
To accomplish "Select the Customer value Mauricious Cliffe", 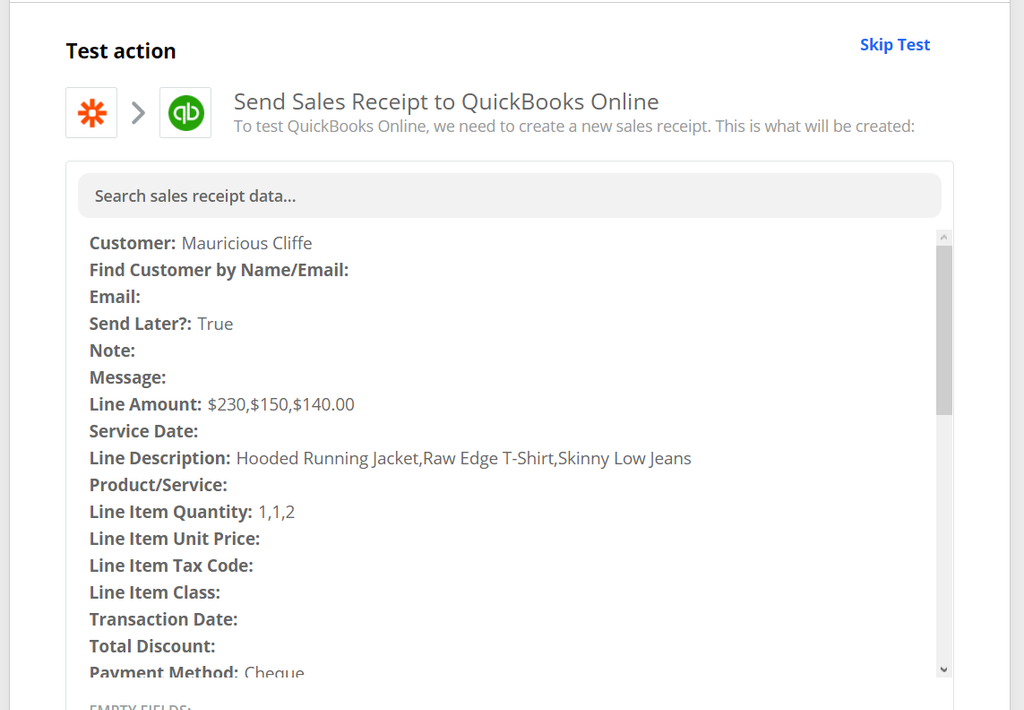I will click(x=246, y=243).
